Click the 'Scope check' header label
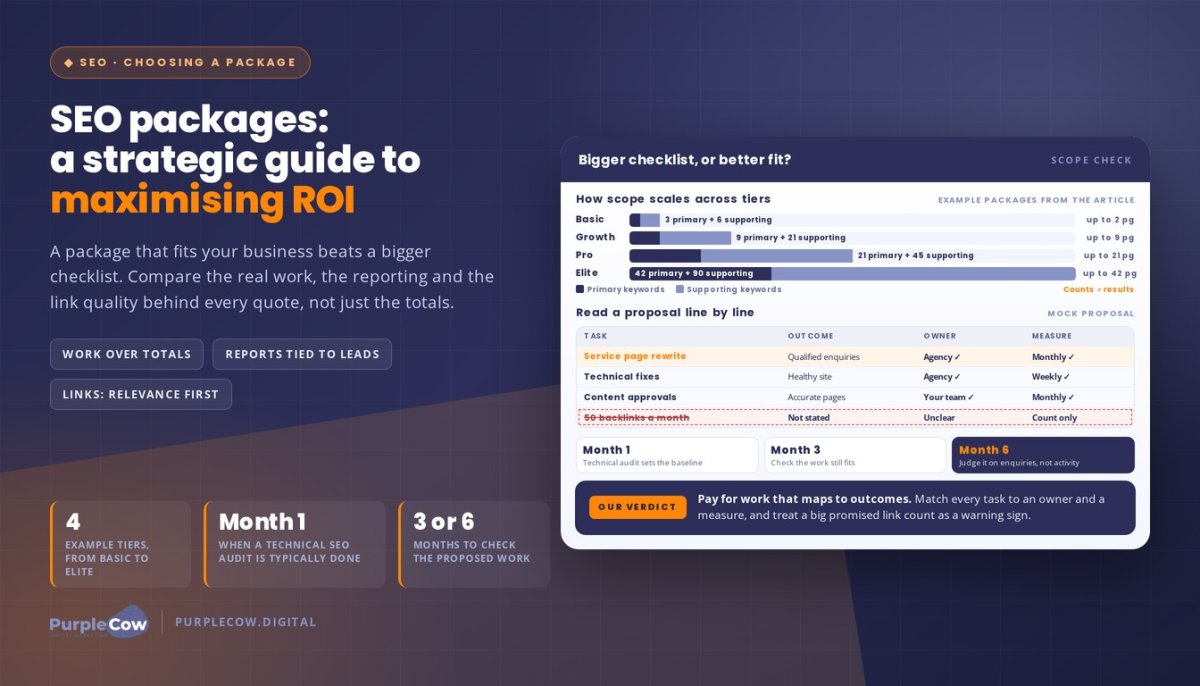Screen dimensions: 1200x686 click(x=1092, y=160)
